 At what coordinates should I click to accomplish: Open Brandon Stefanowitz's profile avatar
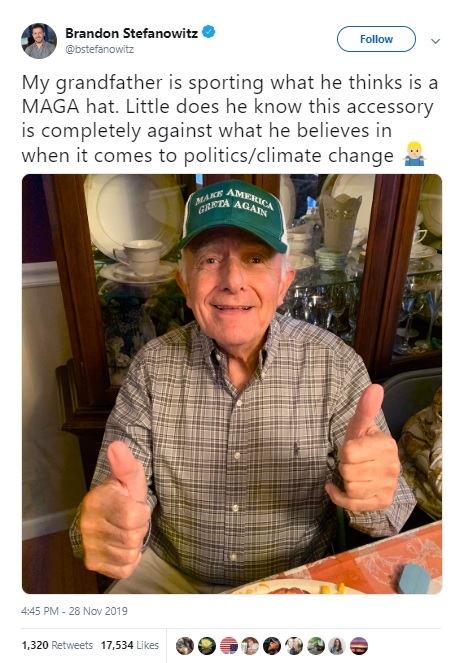click(39, 41)
